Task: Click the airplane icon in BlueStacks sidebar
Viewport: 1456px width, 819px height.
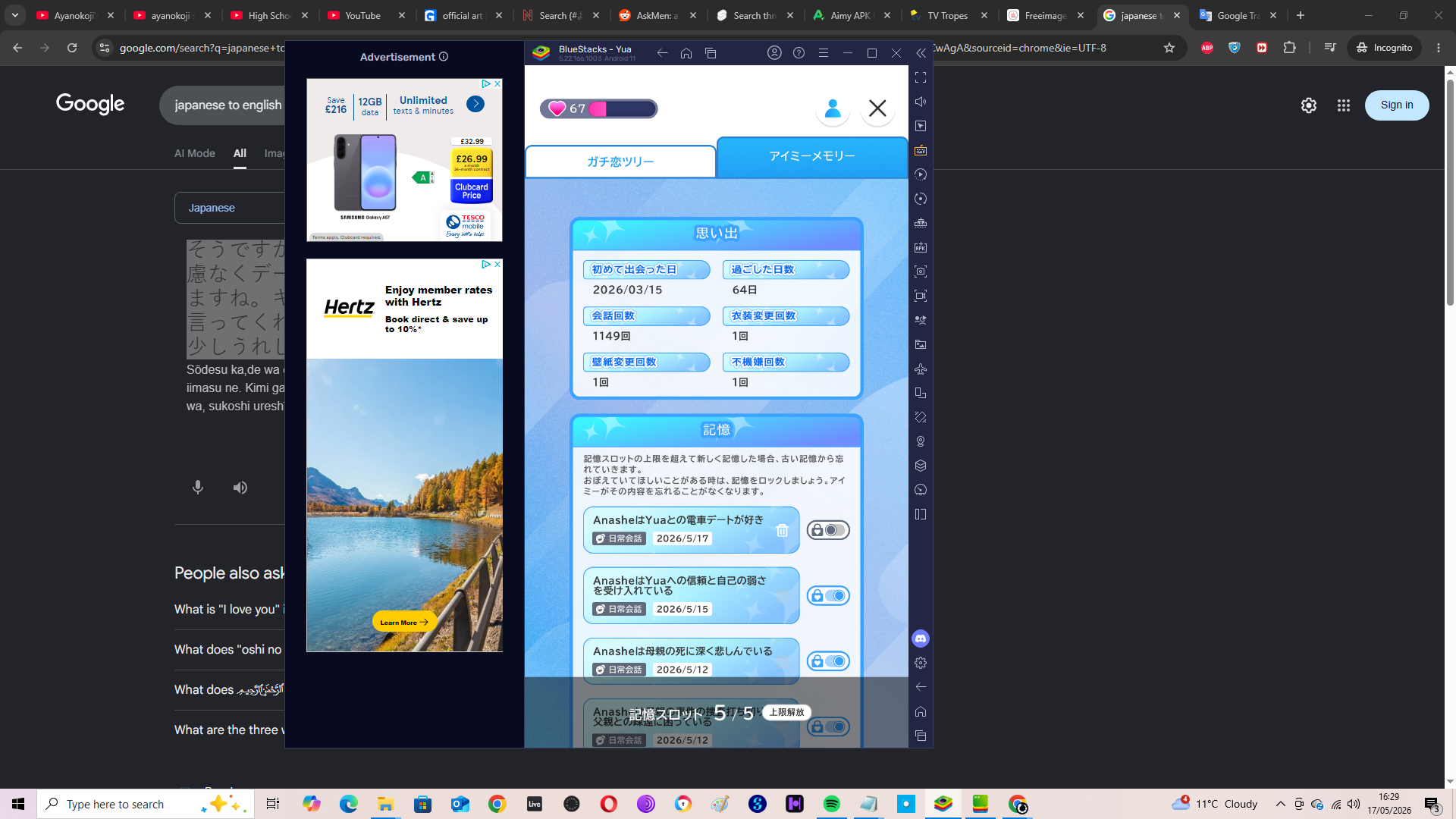Action: point(921,369)
